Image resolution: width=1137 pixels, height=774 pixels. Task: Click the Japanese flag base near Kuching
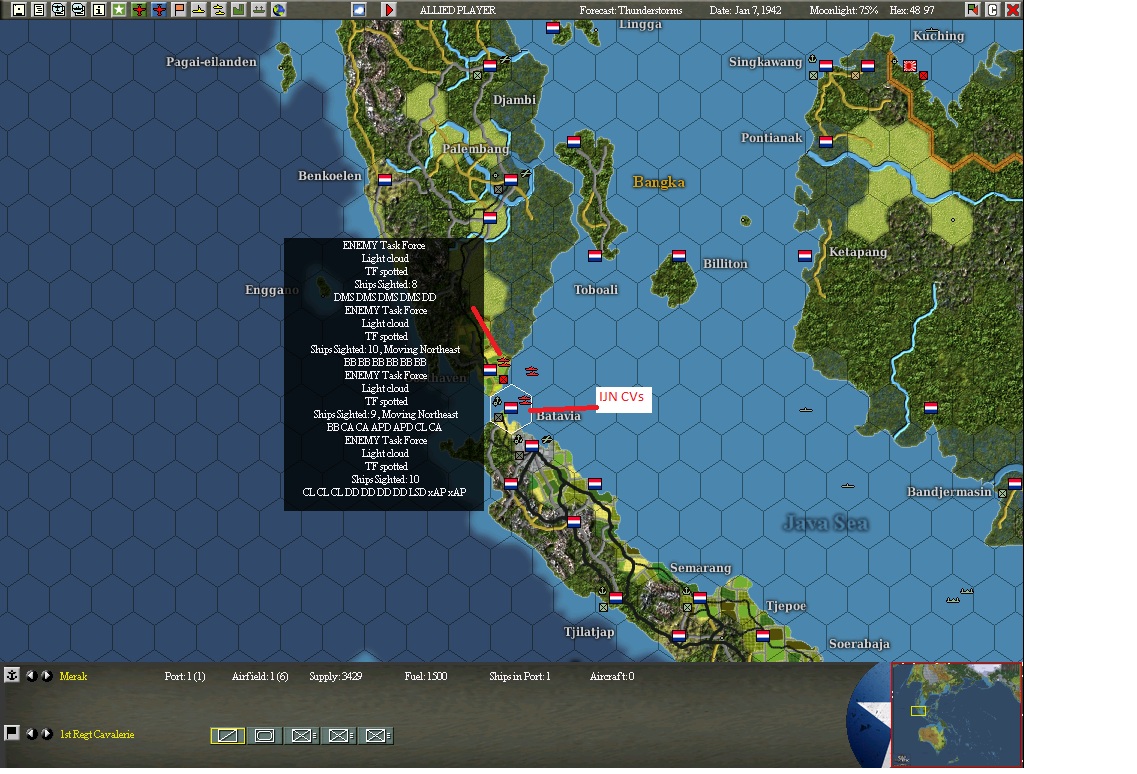pyautogui.click(x=910, y=66)
